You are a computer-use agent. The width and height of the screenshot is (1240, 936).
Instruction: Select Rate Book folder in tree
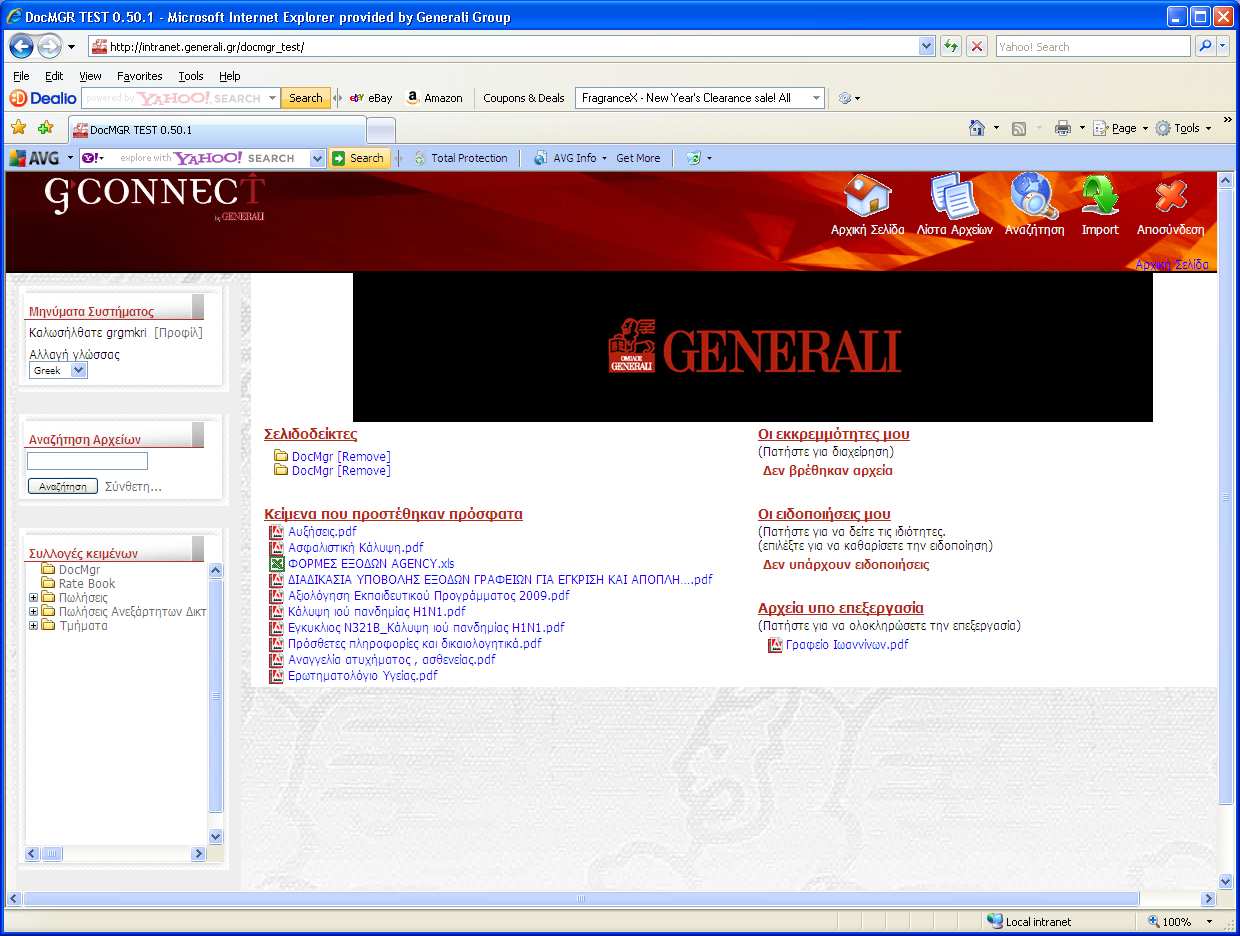(x=87, y=584)
